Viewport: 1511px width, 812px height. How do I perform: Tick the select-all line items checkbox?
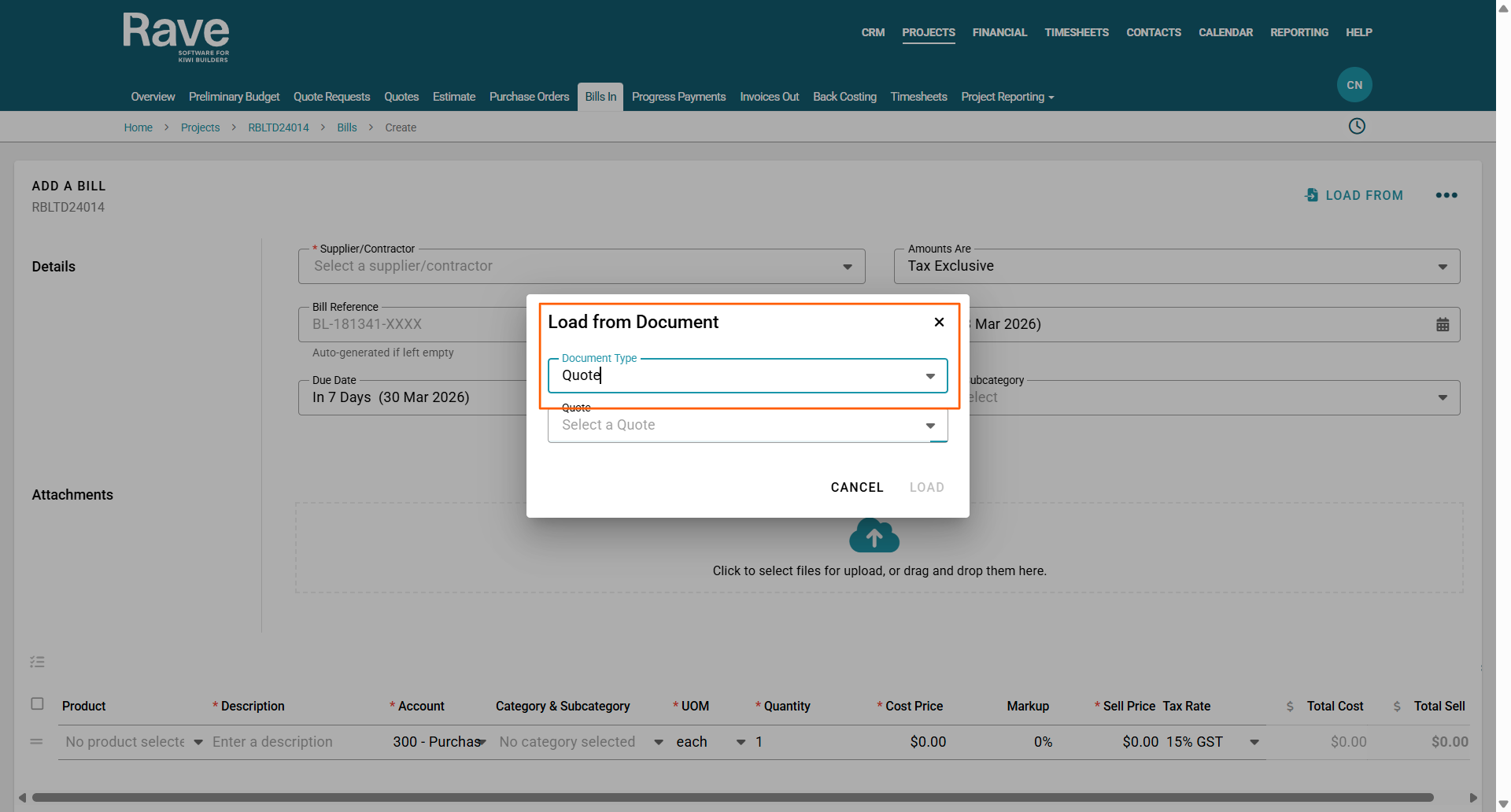(x=37, y=704)
